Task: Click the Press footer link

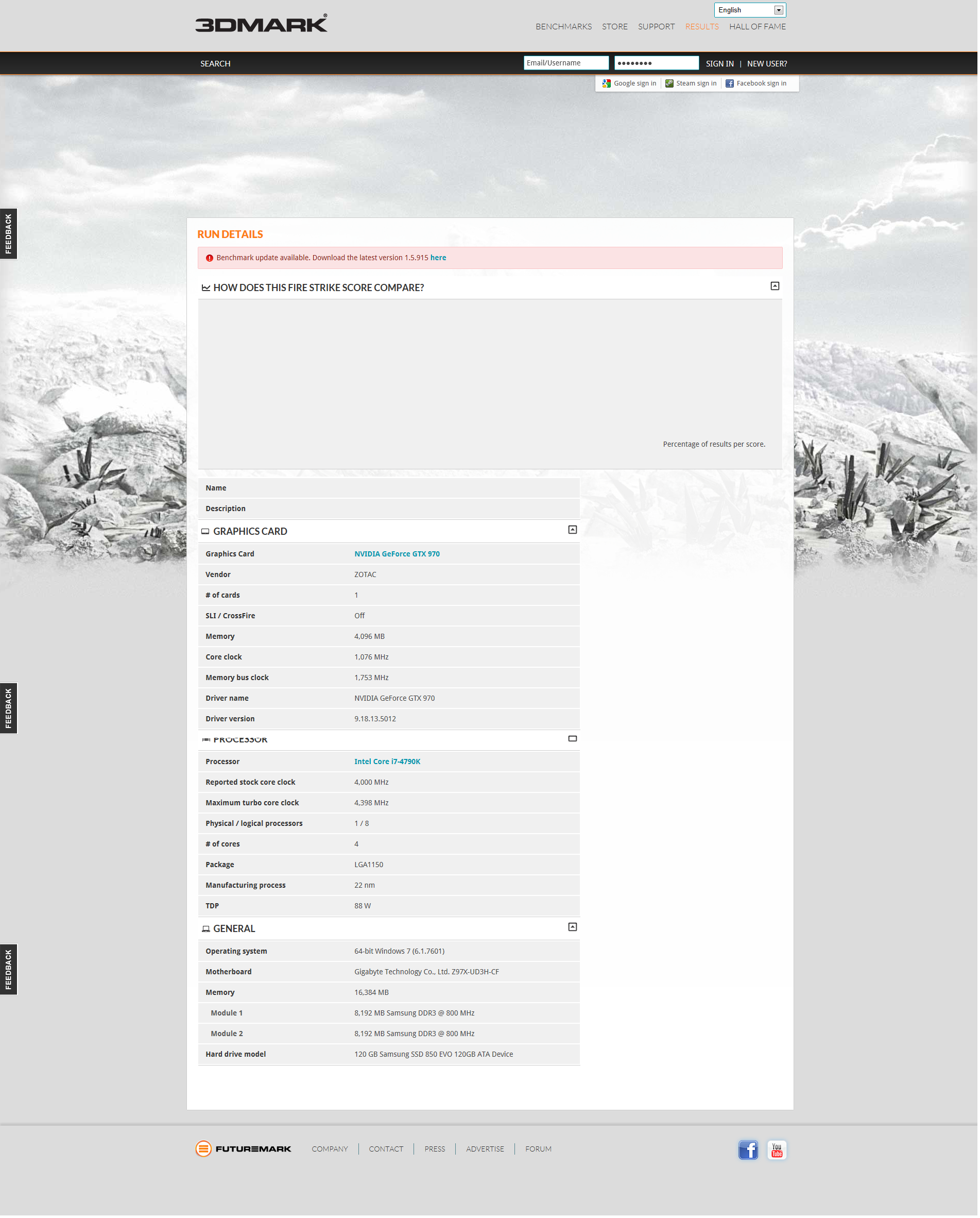Action: point(435,1149)
